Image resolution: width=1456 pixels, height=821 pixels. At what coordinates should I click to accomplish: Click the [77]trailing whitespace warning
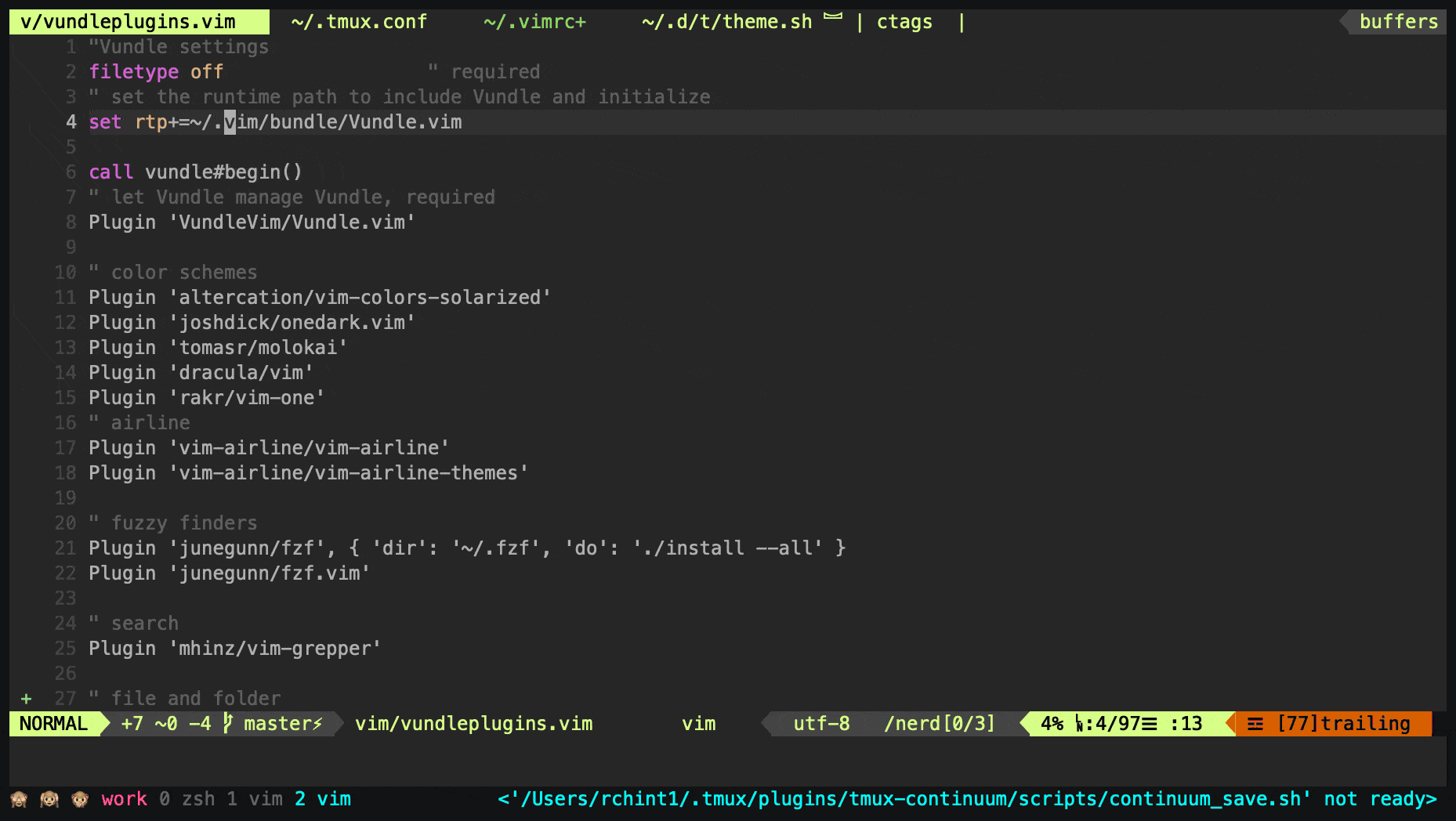click(x=1343, y=724)
